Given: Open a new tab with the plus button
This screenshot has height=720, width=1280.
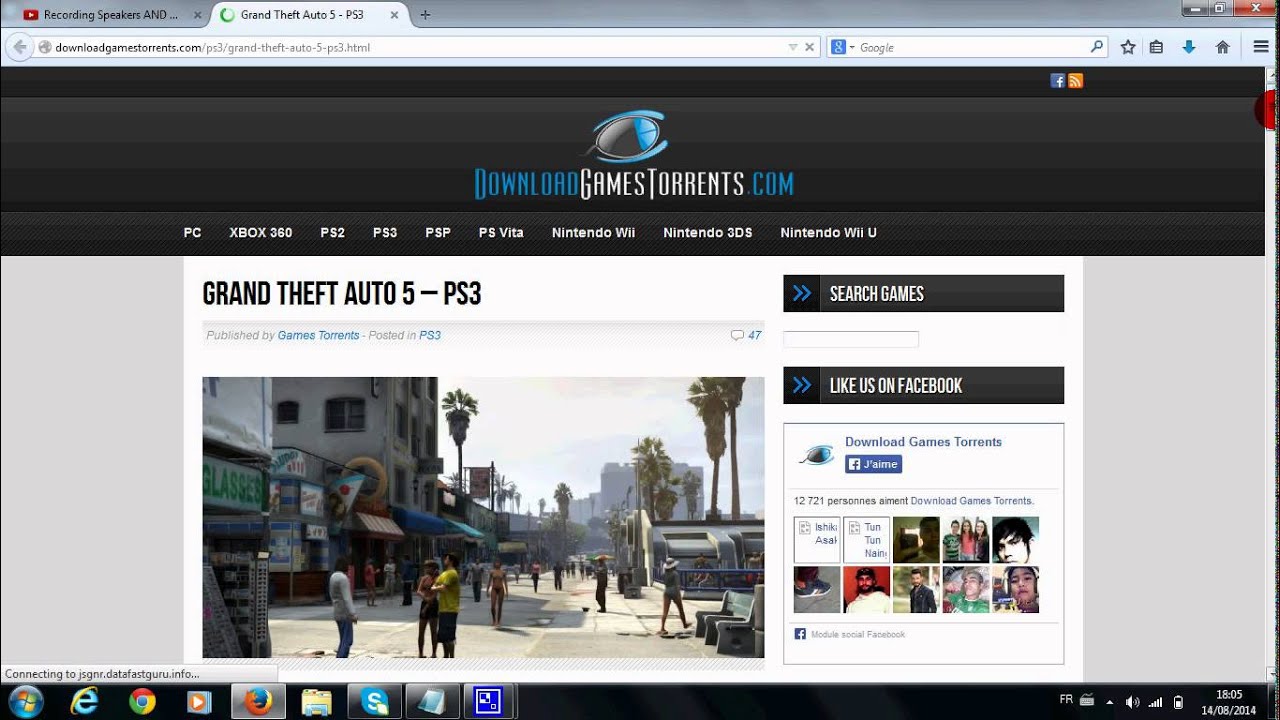Looking at the screenshot, I should (425, 15).
